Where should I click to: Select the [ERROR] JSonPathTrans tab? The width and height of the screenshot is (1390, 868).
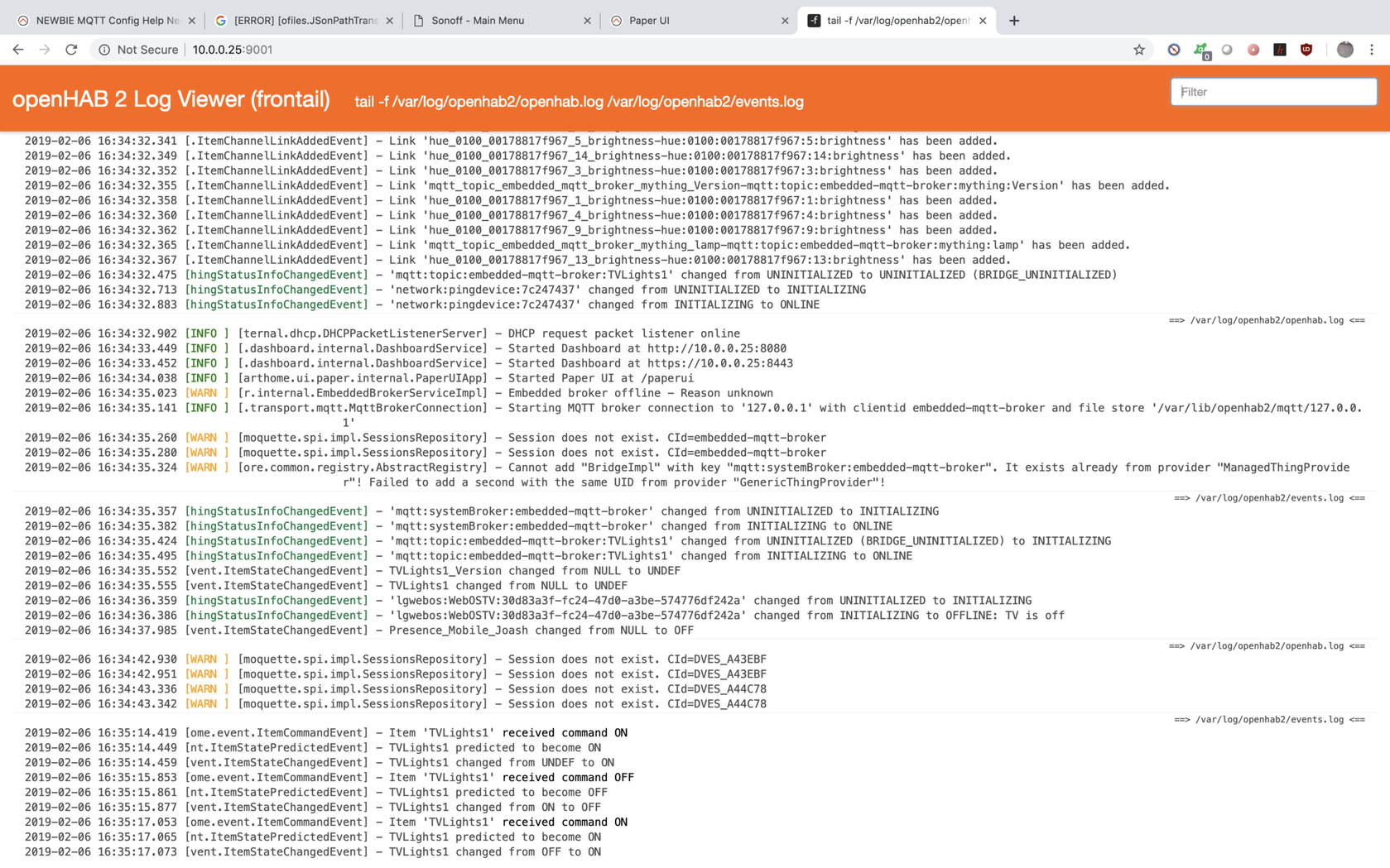pos(298,20)
